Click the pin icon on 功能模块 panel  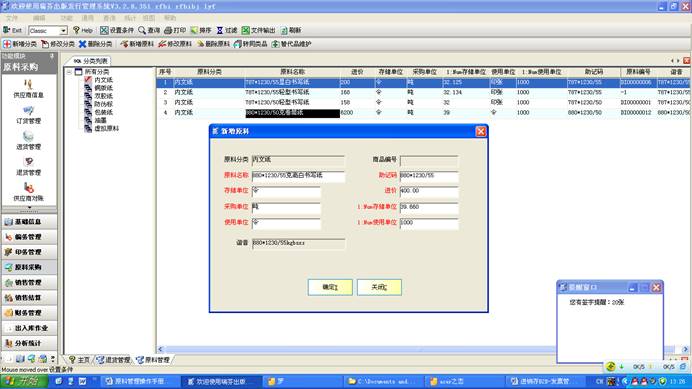point(52,56)
